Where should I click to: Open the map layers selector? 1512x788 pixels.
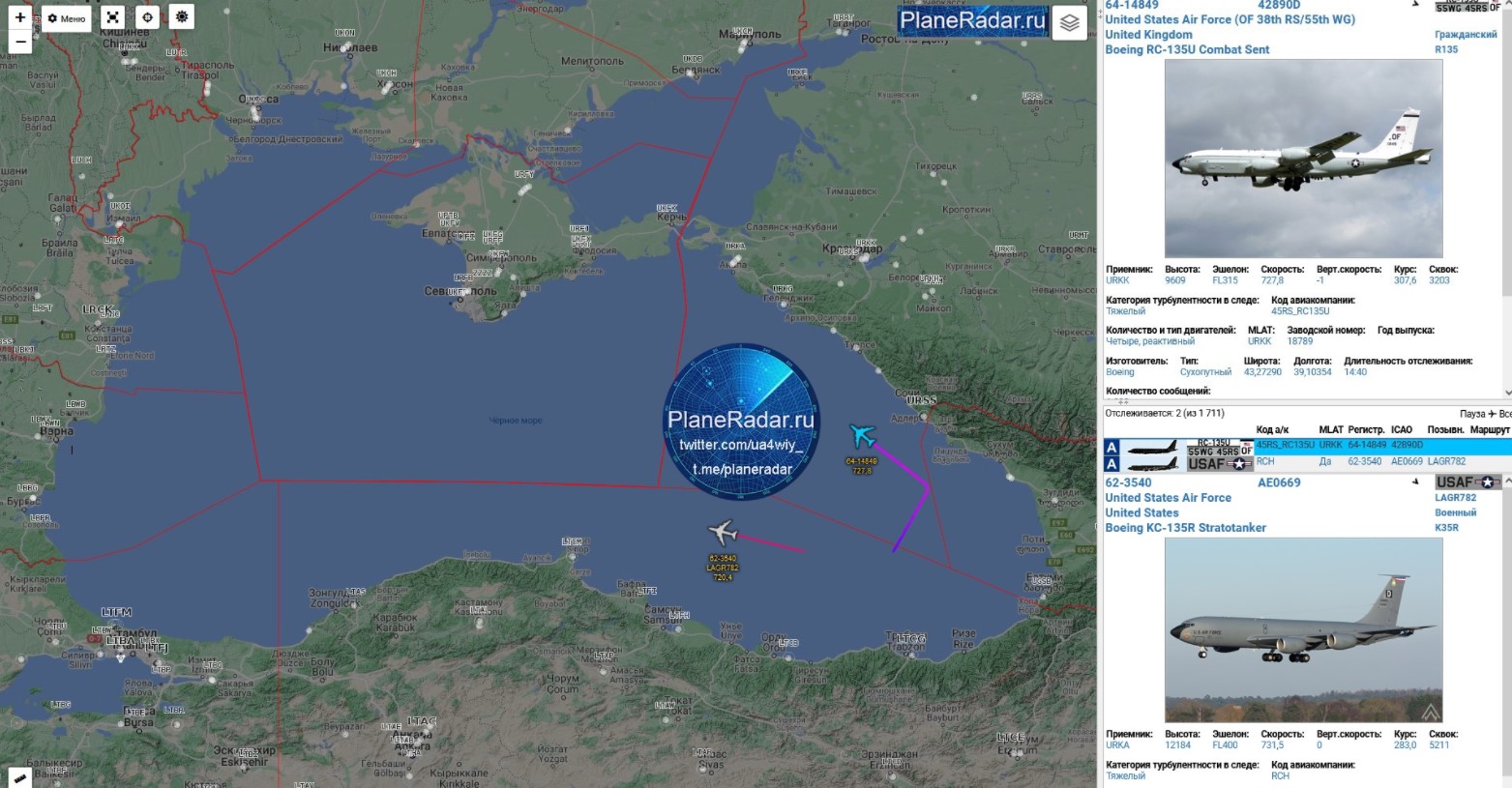(x=1069, y=23)
